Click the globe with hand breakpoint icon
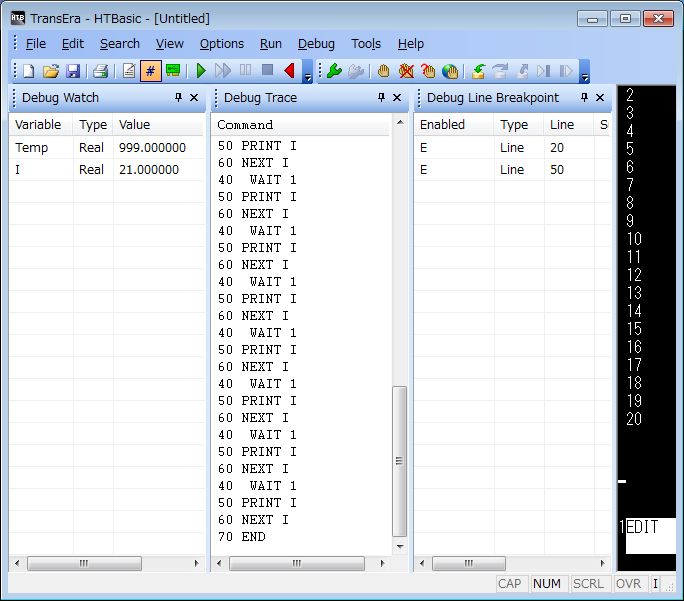 (x=450, y=71)
